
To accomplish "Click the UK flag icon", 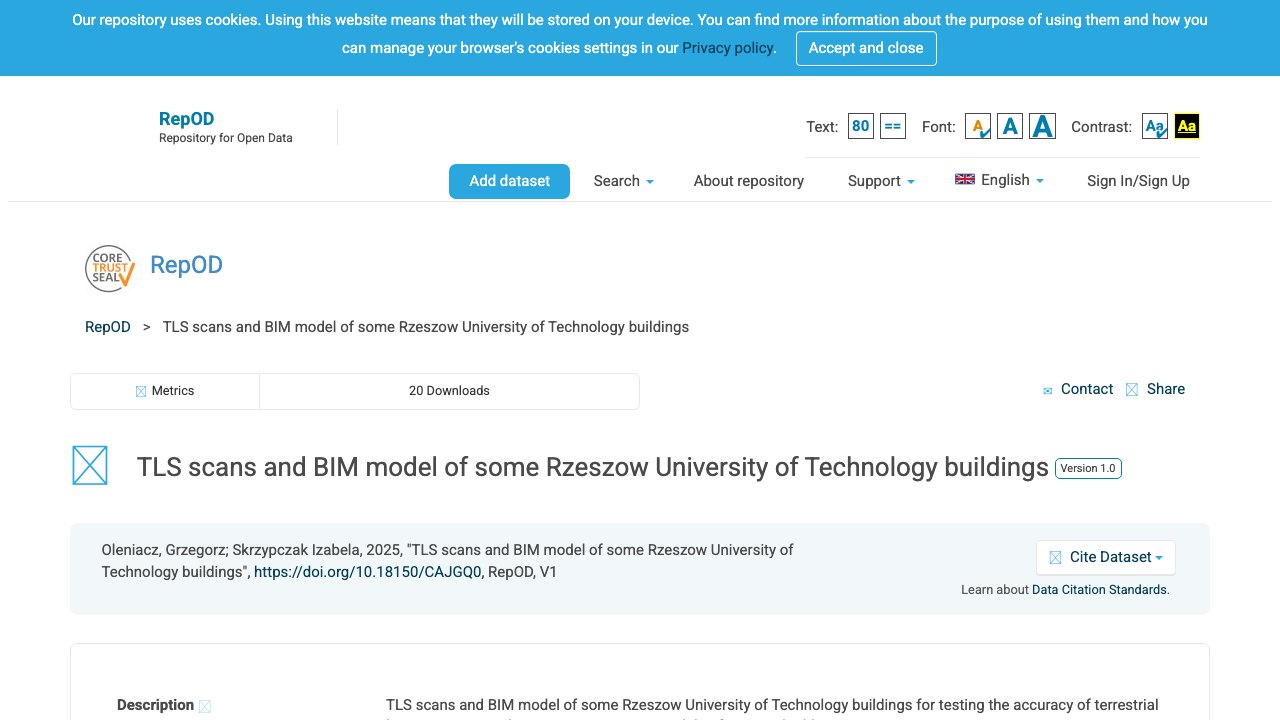I will pyautogui.click(x=965, y=180).
